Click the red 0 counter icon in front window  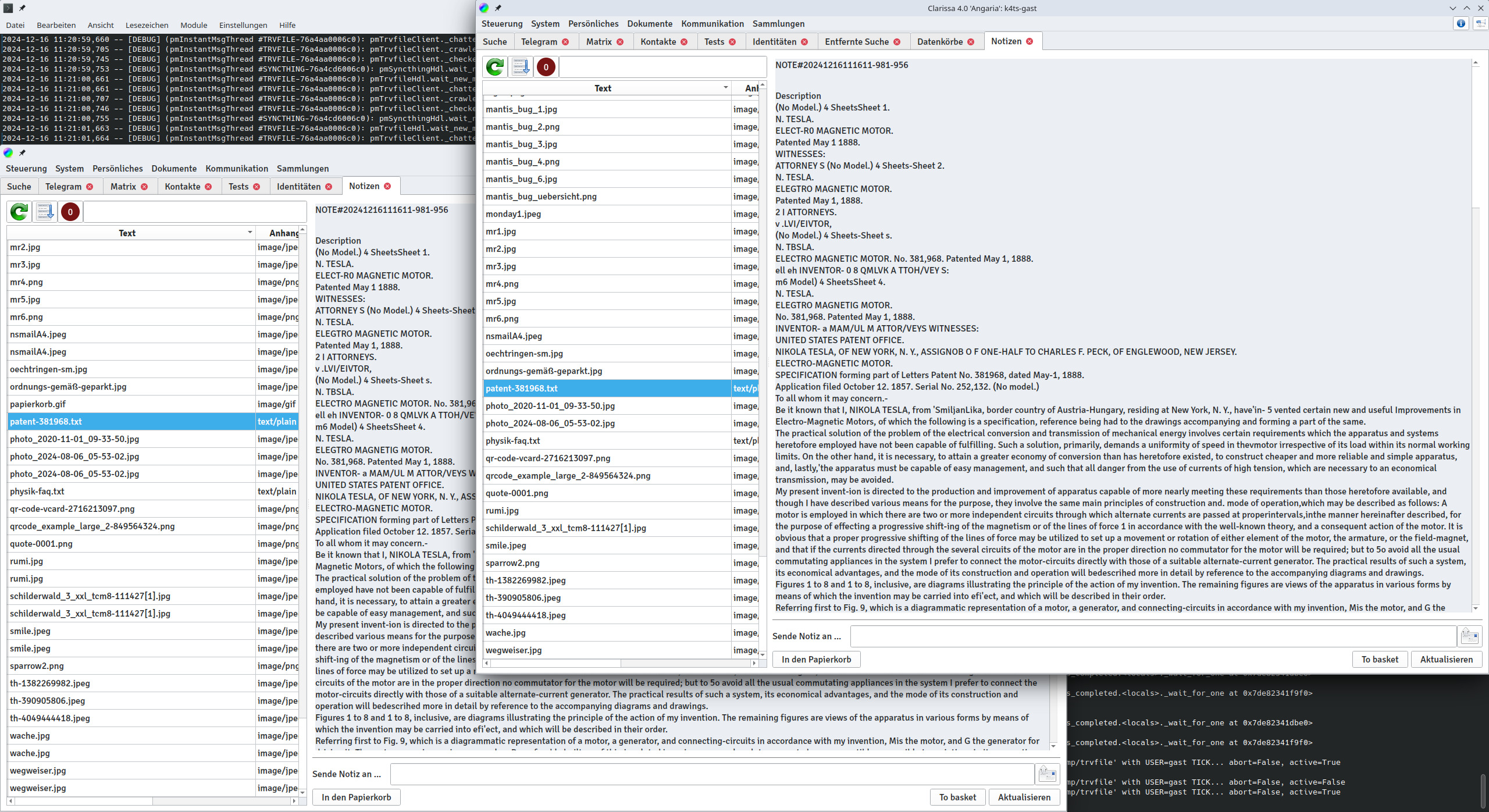click(x=546, y=67)
